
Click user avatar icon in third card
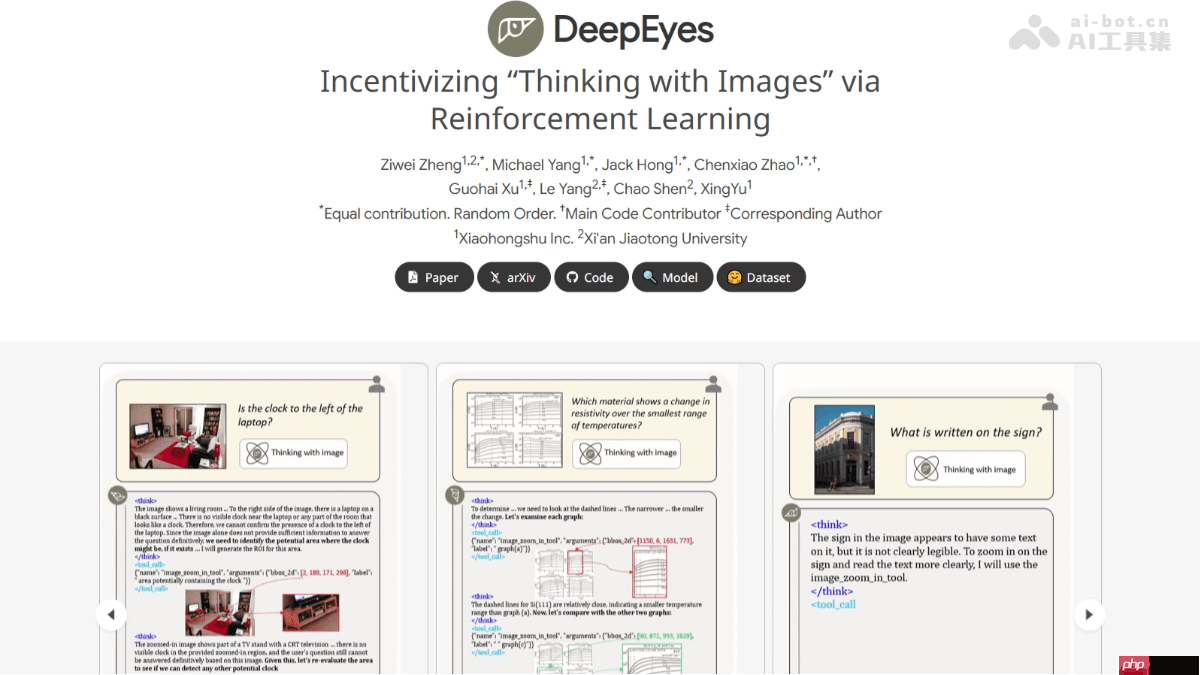coord(1049,402)
